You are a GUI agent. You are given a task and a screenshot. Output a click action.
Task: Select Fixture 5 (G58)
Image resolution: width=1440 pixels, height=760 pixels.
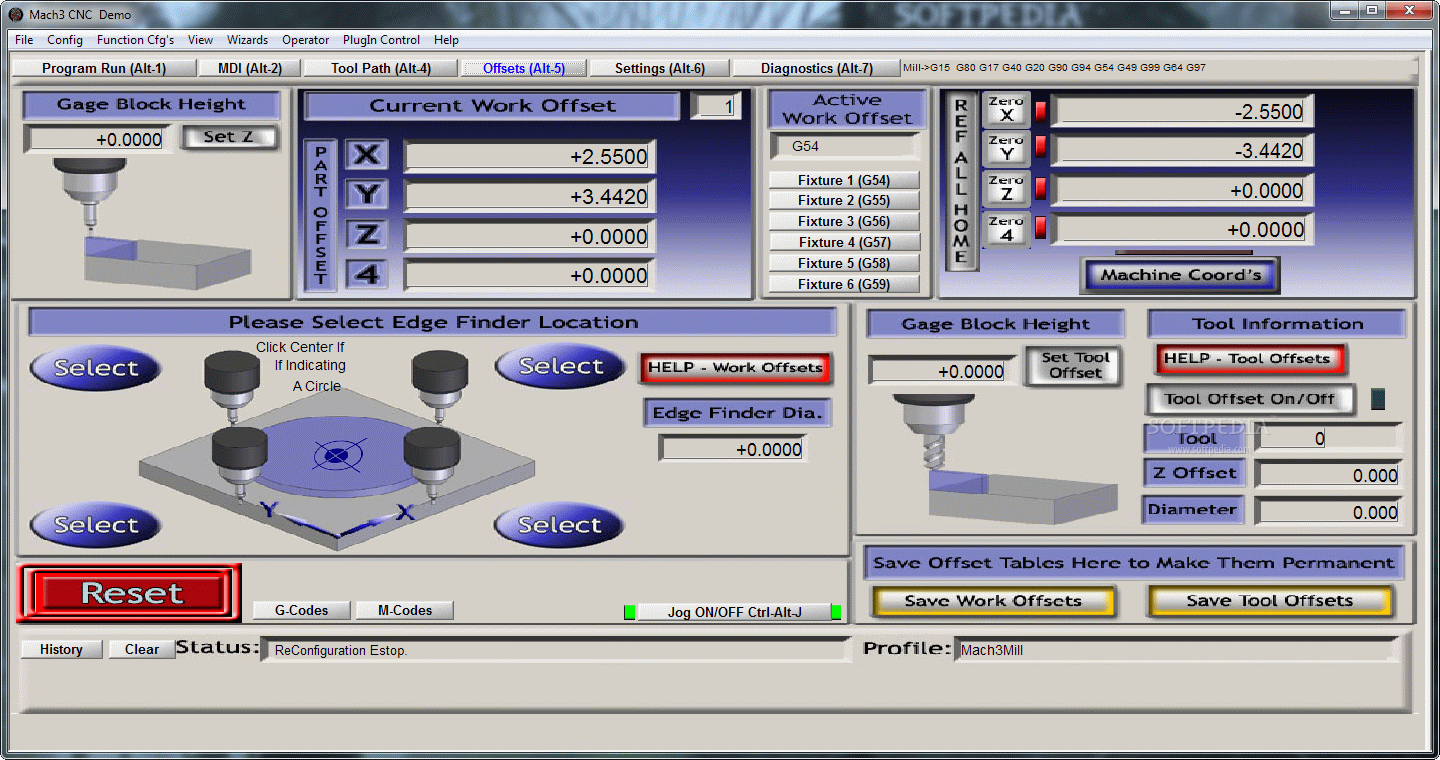[844, 263]
